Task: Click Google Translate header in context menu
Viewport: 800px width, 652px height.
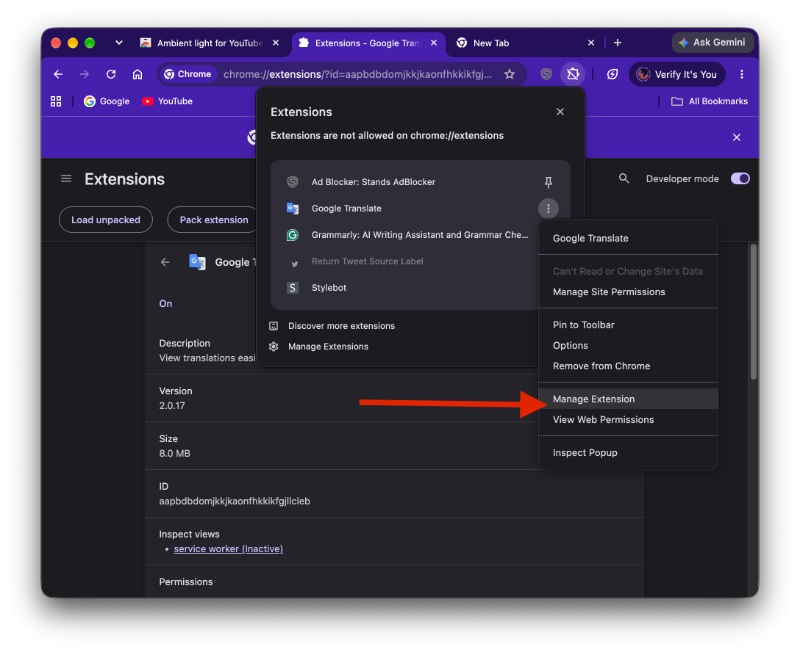Action: [590, 238]
